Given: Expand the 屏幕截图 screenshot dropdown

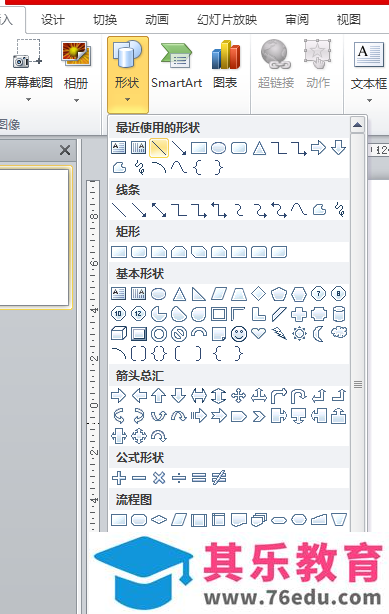Looking at the screenshot, I should (x=28, y=99).
